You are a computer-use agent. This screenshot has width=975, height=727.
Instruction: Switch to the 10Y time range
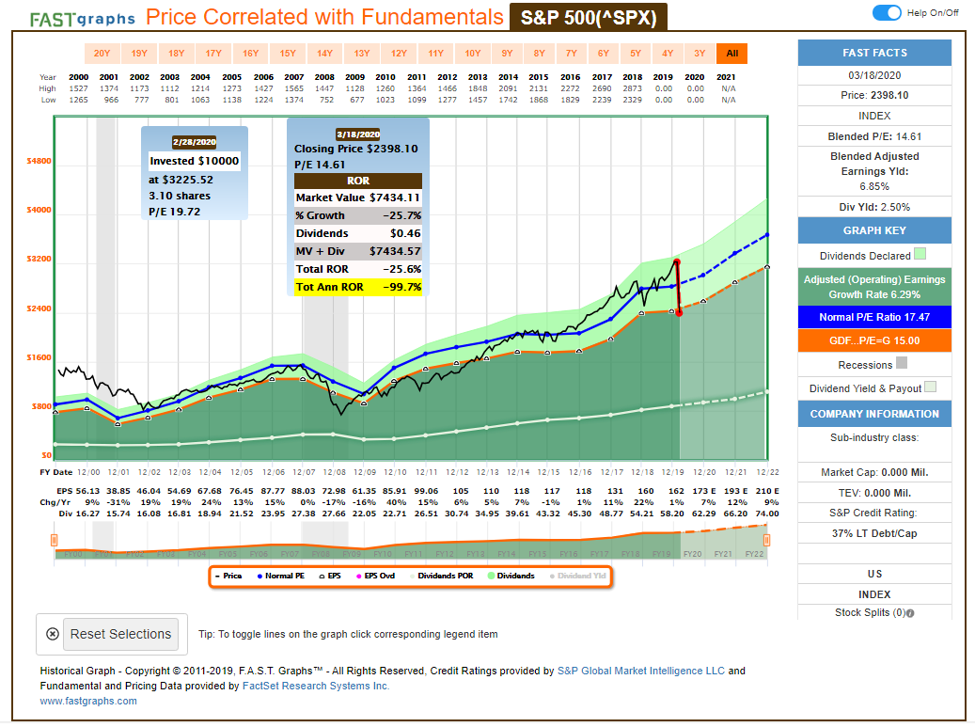click(x=473, y=53)
